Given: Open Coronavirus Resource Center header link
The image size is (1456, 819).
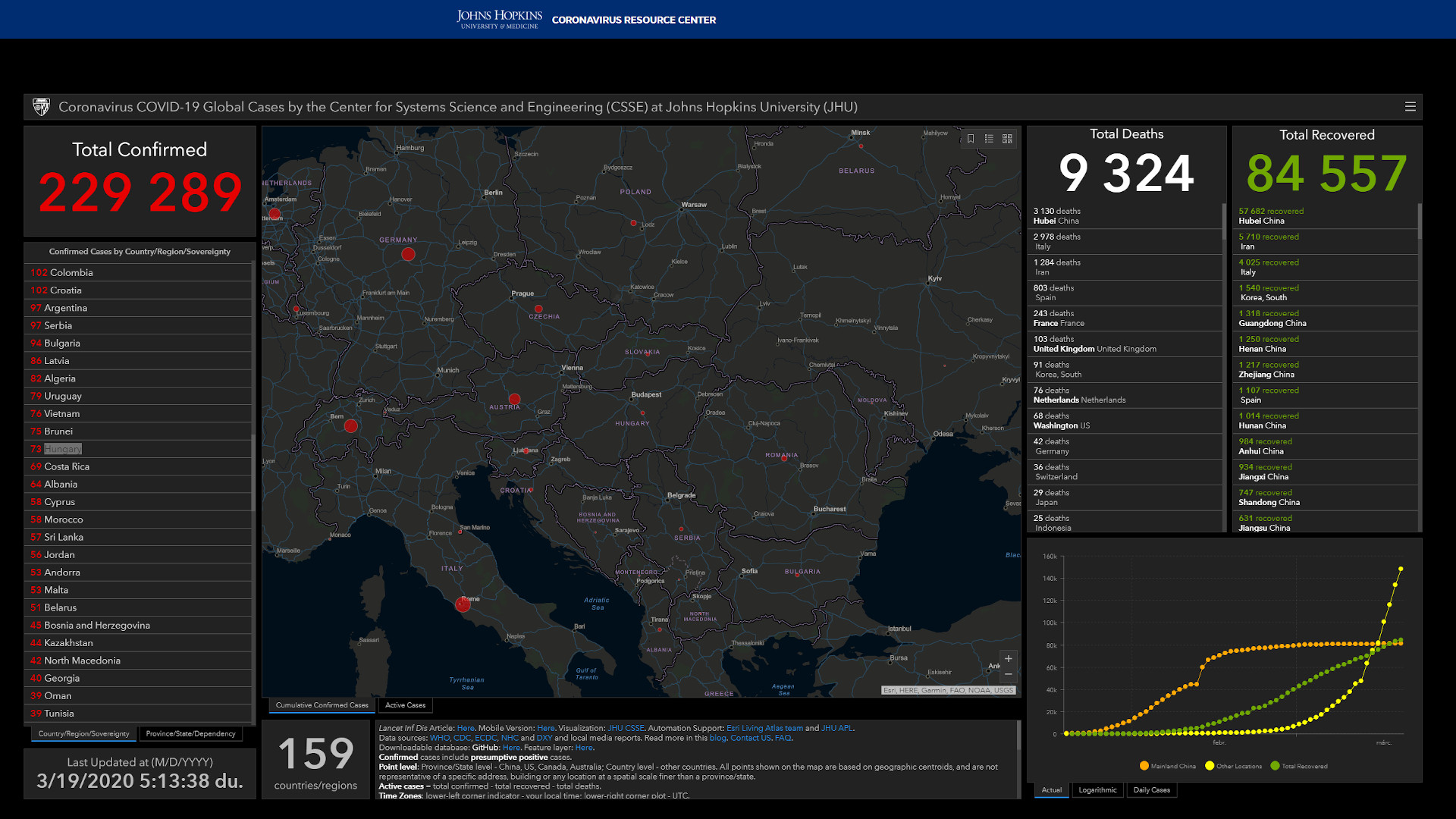Looking at the screenshot, I should pos(633,20).
